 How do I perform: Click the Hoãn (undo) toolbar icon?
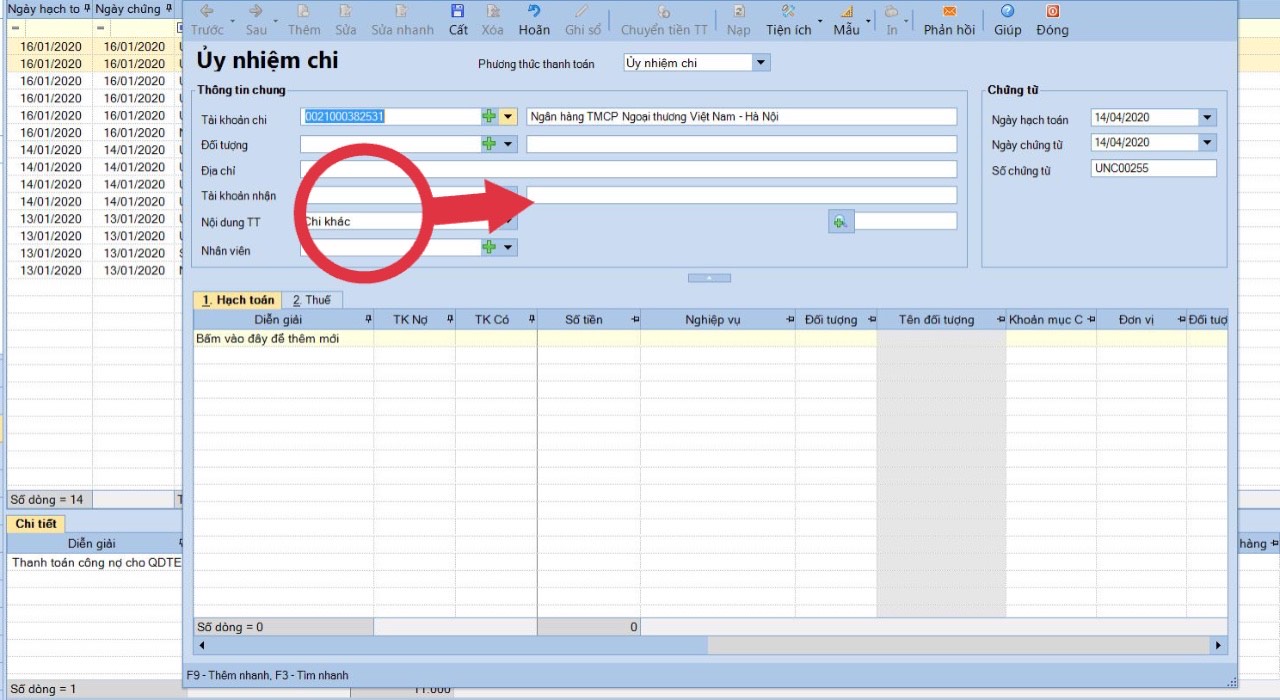pyautogui.click(x=534, y=12)
